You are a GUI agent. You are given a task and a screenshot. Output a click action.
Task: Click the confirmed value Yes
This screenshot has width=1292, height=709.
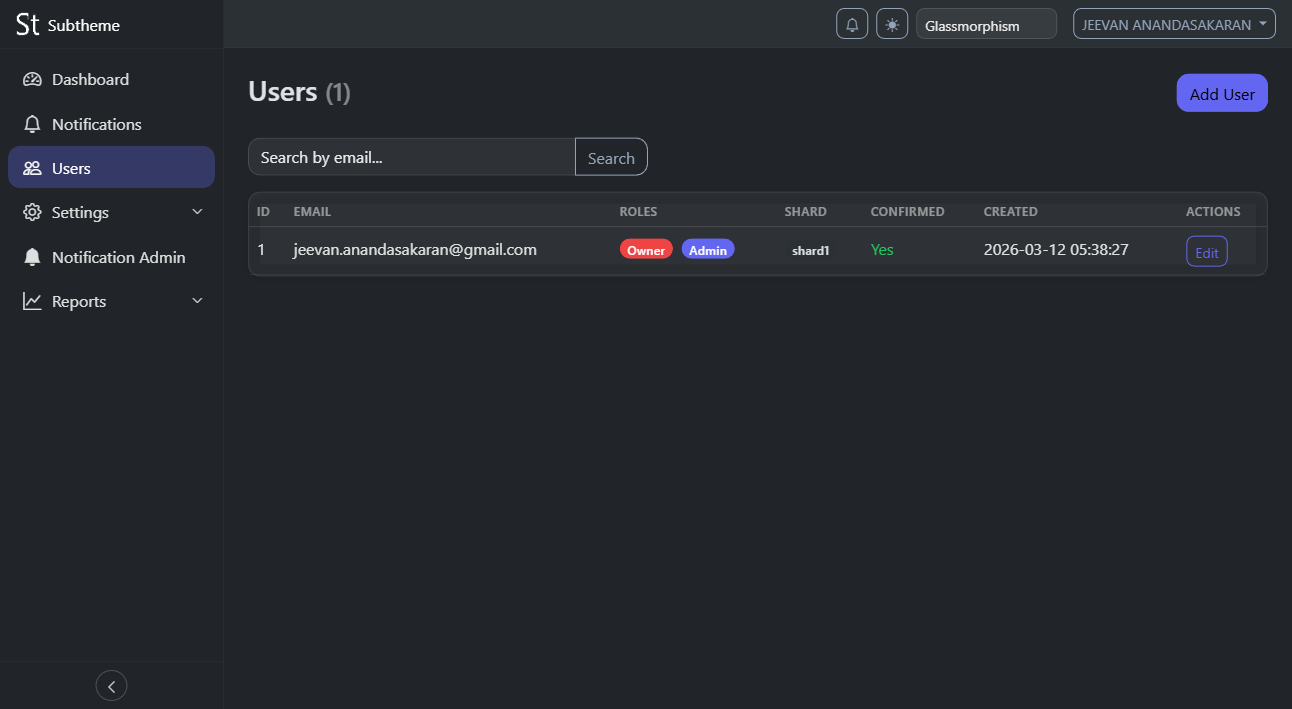[882, 249]
